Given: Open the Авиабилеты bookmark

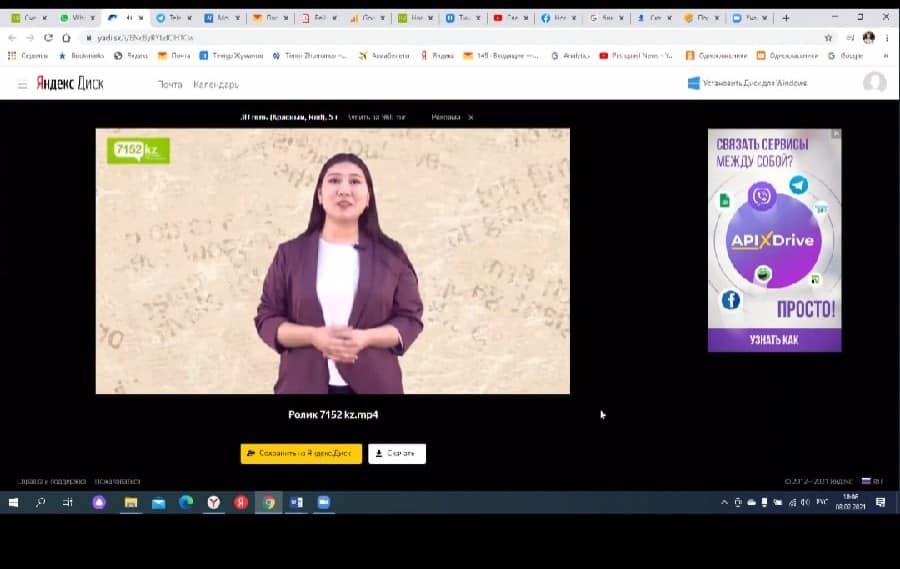Looking at the screenshot, I should (x=384, y=56).
